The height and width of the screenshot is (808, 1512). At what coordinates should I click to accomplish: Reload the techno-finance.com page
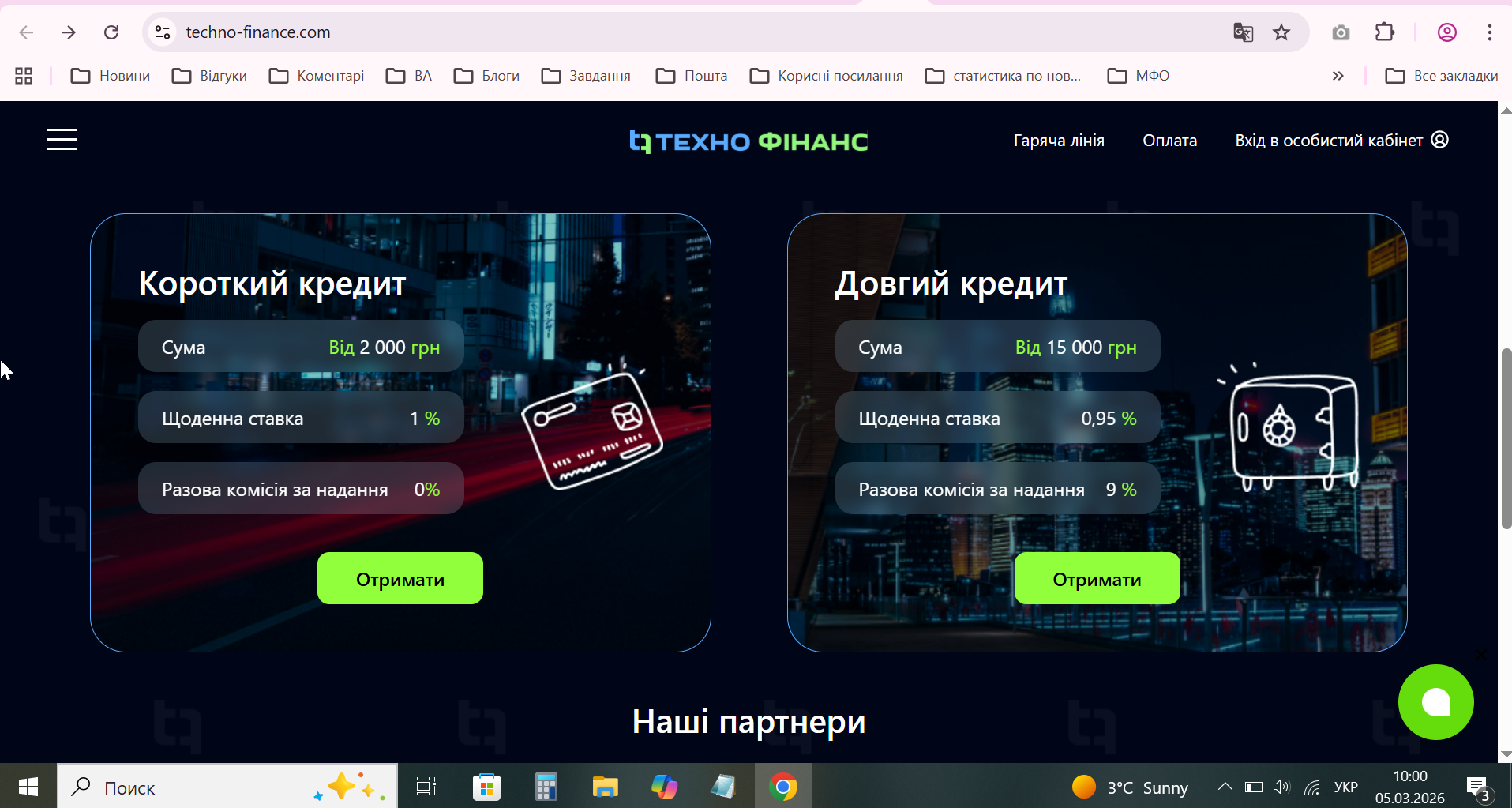111,32
